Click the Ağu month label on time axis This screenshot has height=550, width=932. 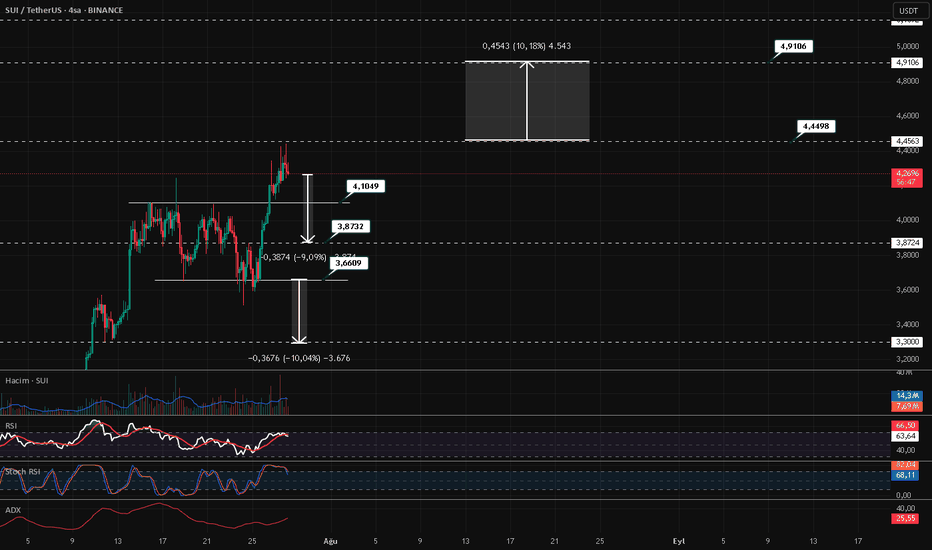(x=330, y=541)
